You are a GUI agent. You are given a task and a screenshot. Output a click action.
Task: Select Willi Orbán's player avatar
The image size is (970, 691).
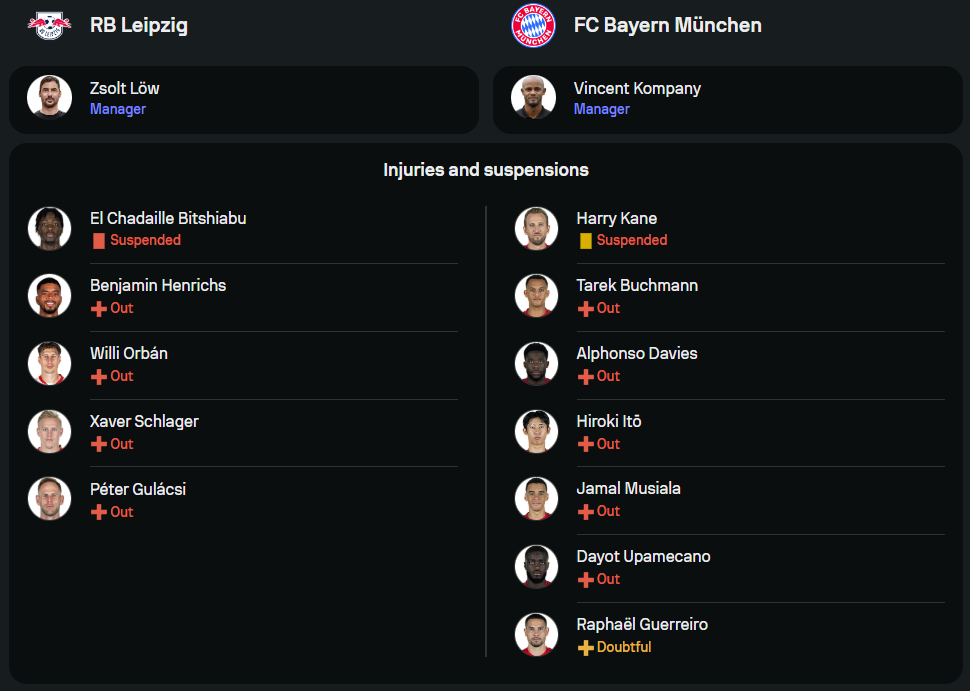pos(50,364)
